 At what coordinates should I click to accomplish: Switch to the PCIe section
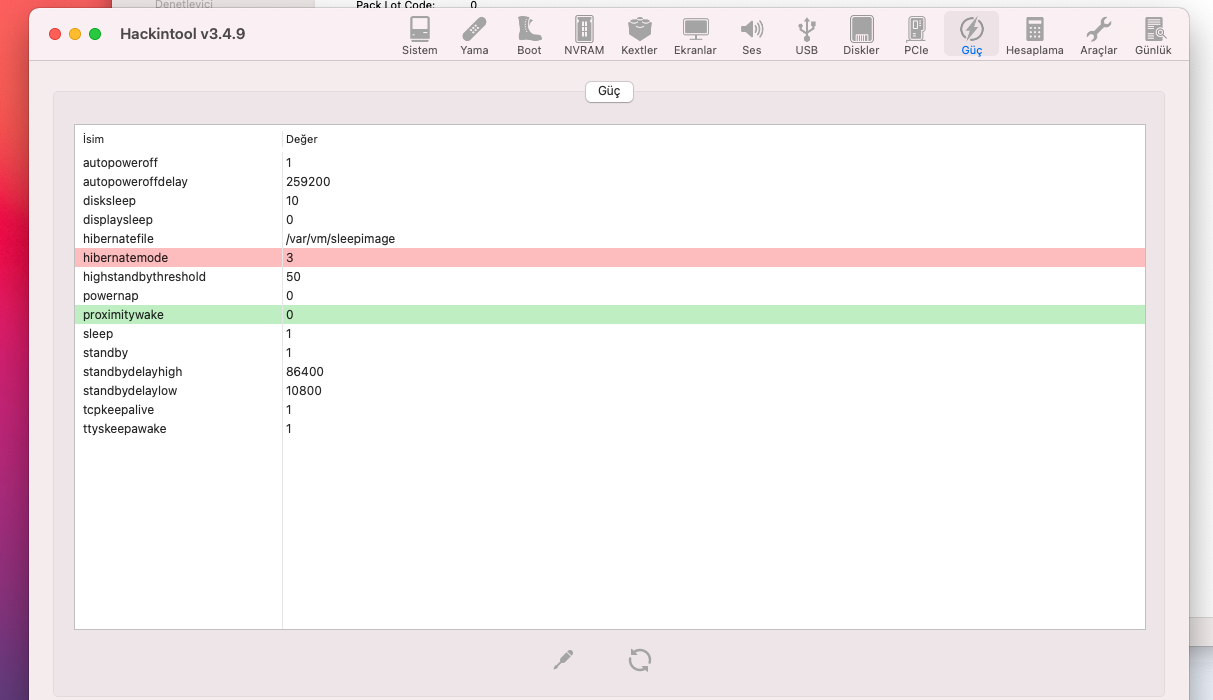916,35
